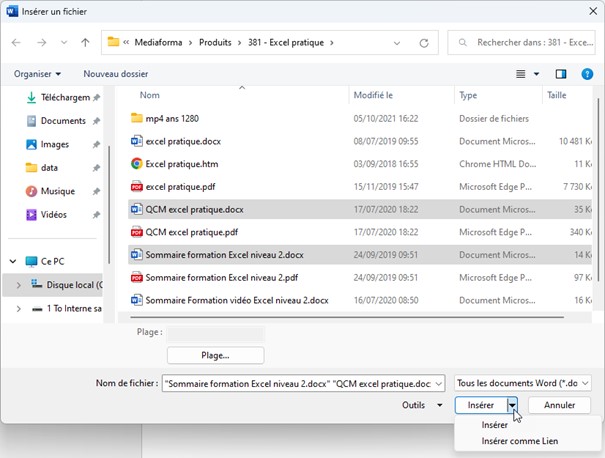The height and width of the screenshot is (458, 605).
Task: Click the Annuler button
Action: pos(559,405)
